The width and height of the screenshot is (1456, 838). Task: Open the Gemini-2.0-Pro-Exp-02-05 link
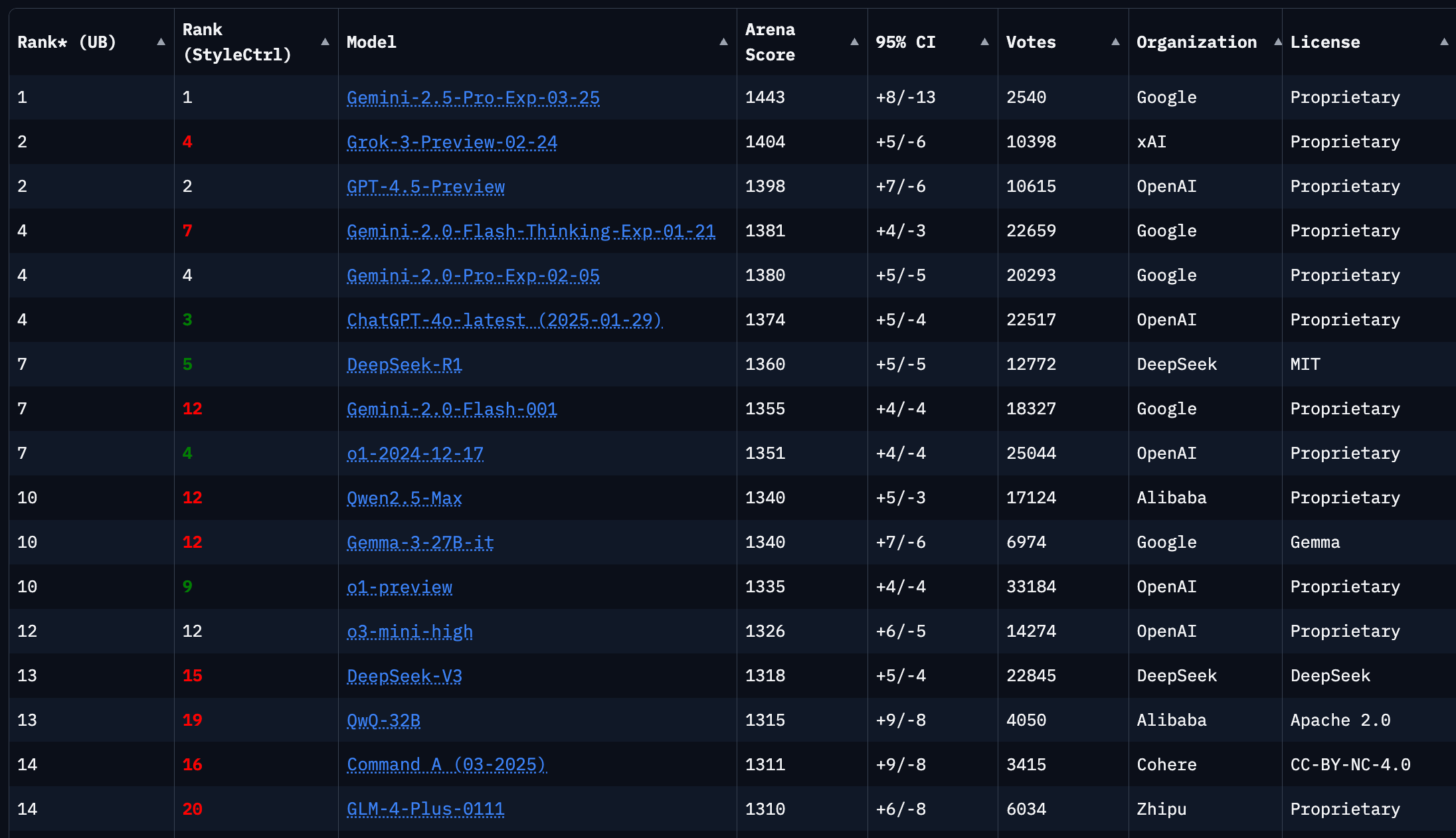point(473,276)
